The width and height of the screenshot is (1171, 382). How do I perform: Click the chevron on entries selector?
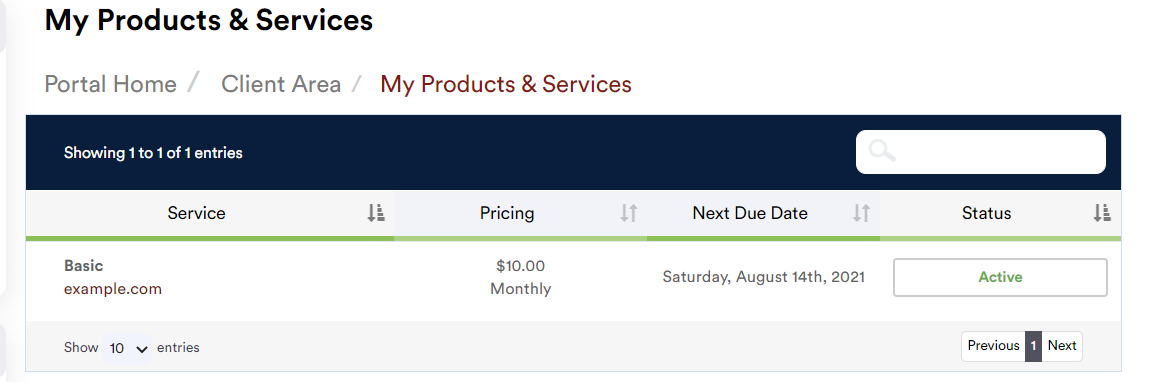point(142,349)
